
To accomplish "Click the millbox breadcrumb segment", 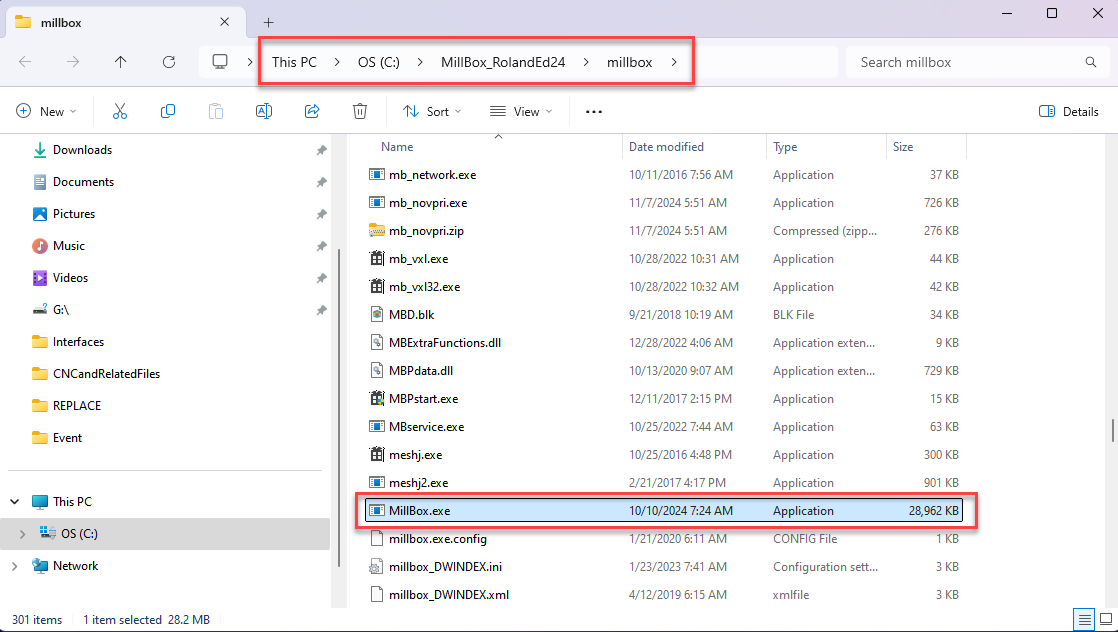I will point(630,62).
